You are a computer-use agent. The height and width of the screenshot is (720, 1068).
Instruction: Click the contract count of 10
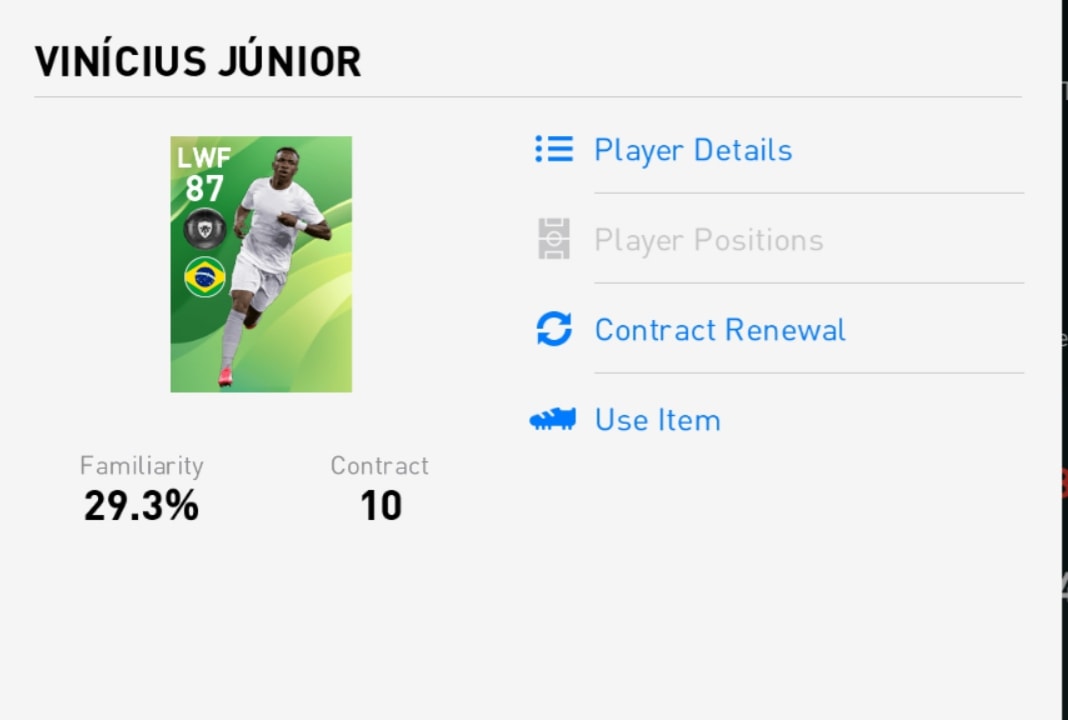(x=381, y=506)
